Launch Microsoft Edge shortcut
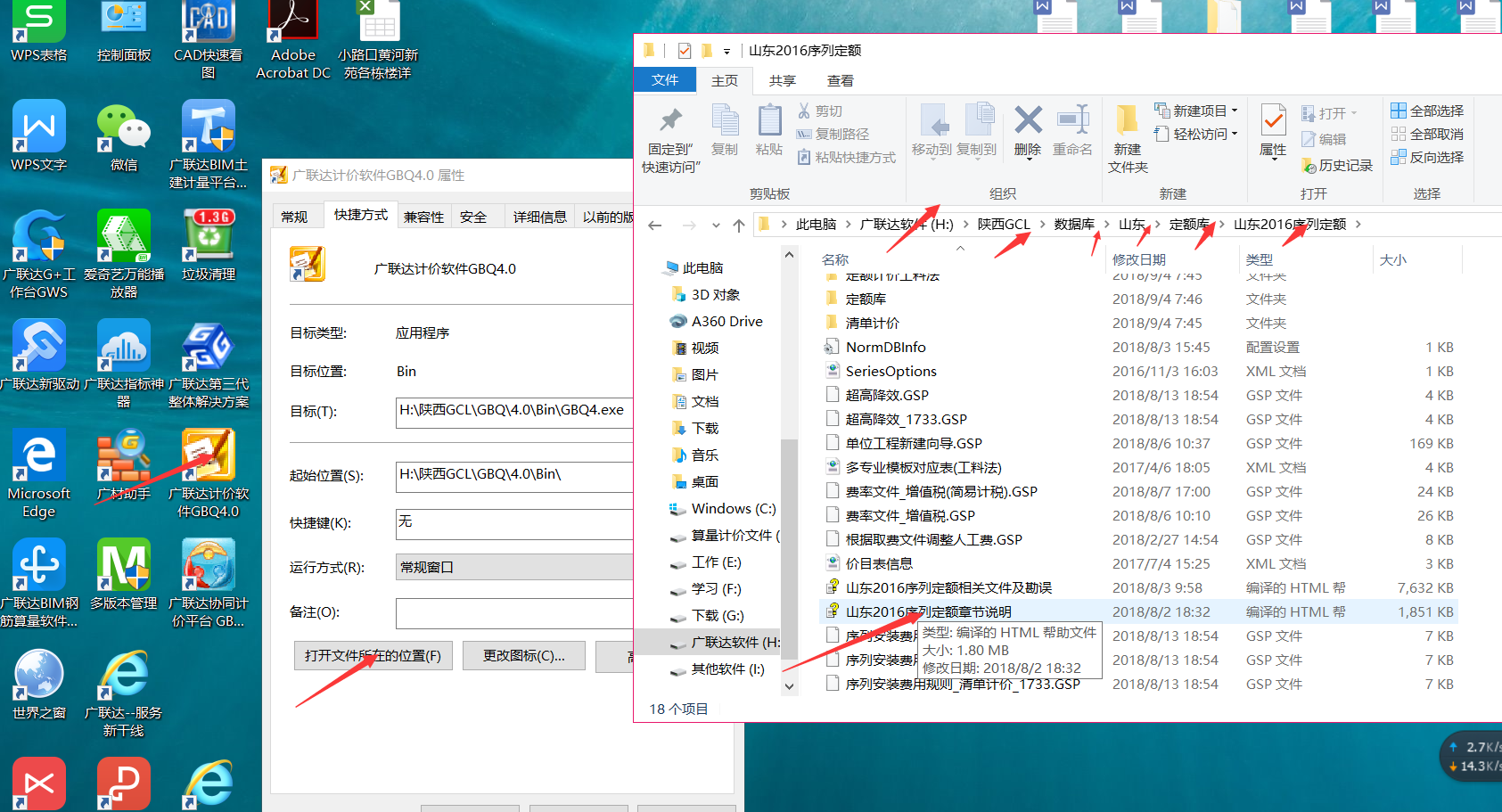 38,473
